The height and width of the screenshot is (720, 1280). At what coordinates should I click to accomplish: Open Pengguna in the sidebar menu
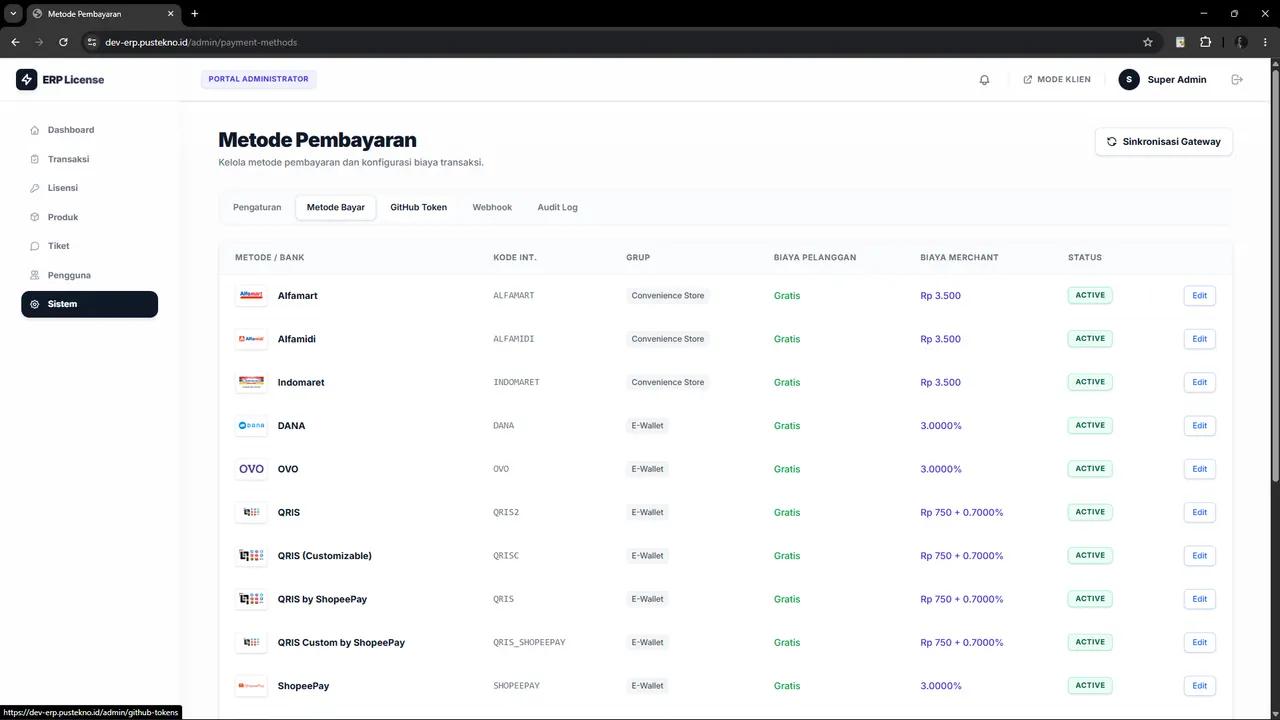pyautogui.click(x=89, y=275)
